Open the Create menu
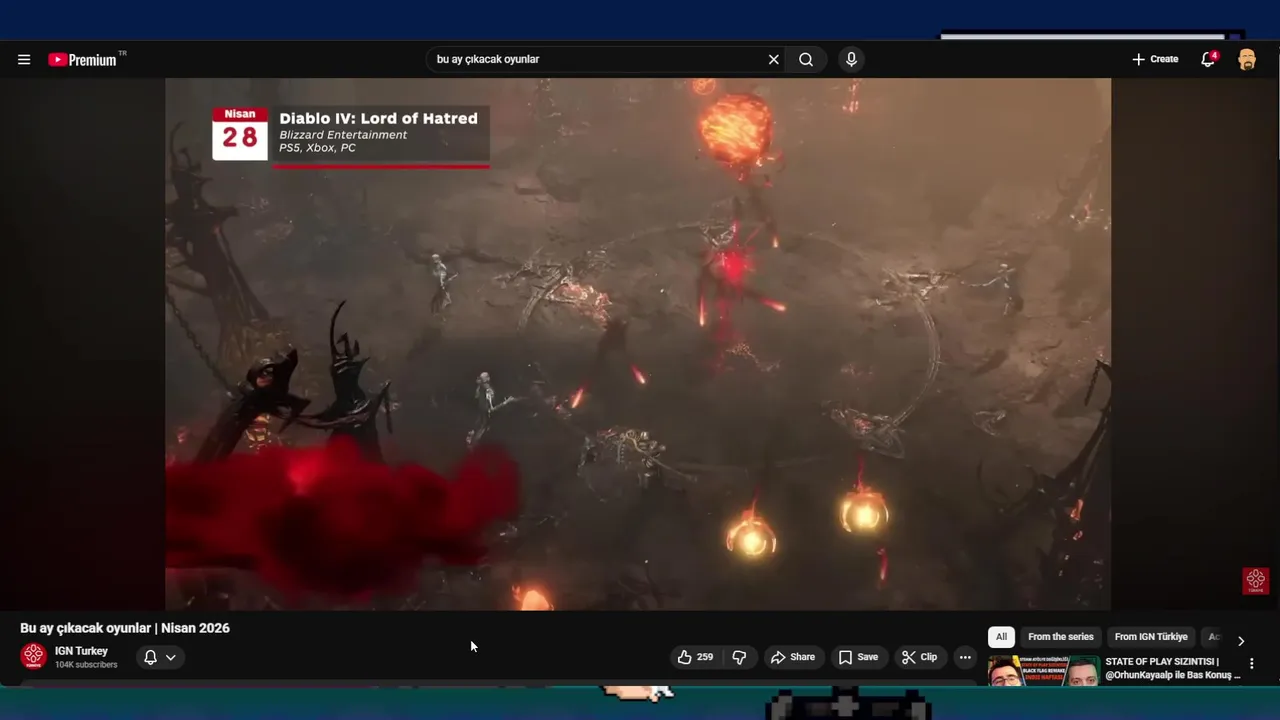The width and height of the screenshot is (1280, 720). 1155,59
